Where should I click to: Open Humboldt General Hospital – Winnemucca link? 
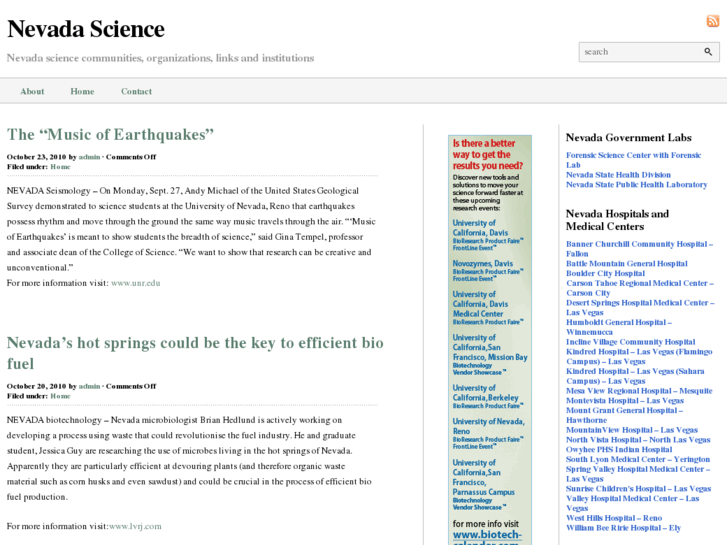[619, 327]
